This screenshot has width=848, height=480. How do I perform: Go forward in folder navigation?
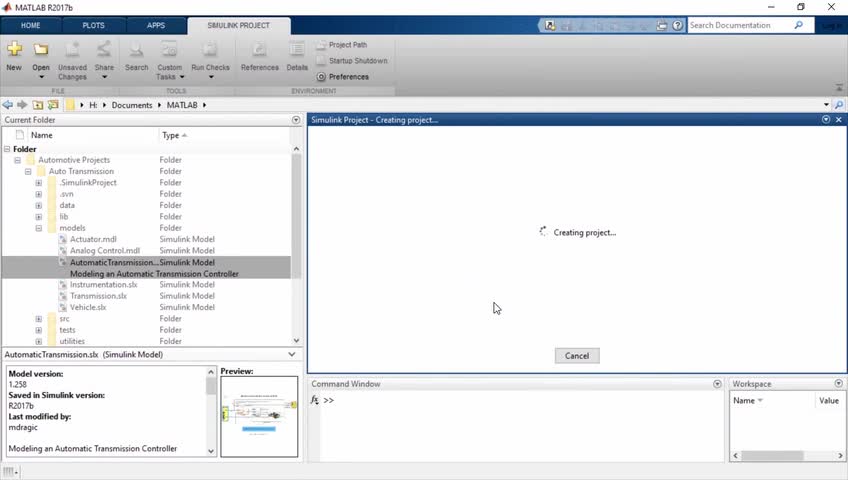click(x=22, y=105)
